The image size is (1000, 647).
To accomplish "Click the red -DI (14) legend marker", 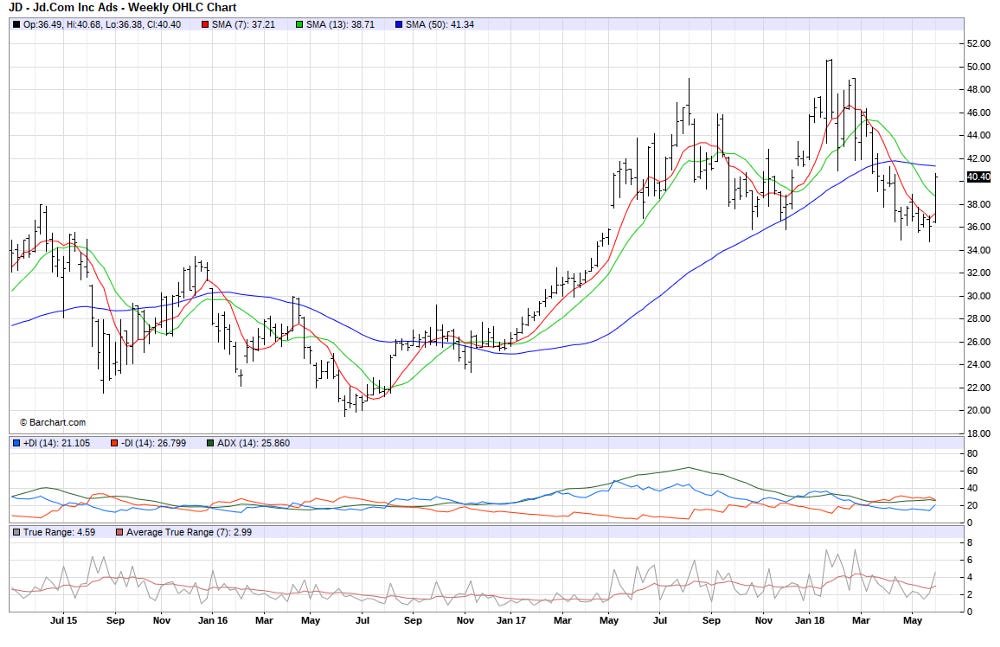I will [114, 442].
